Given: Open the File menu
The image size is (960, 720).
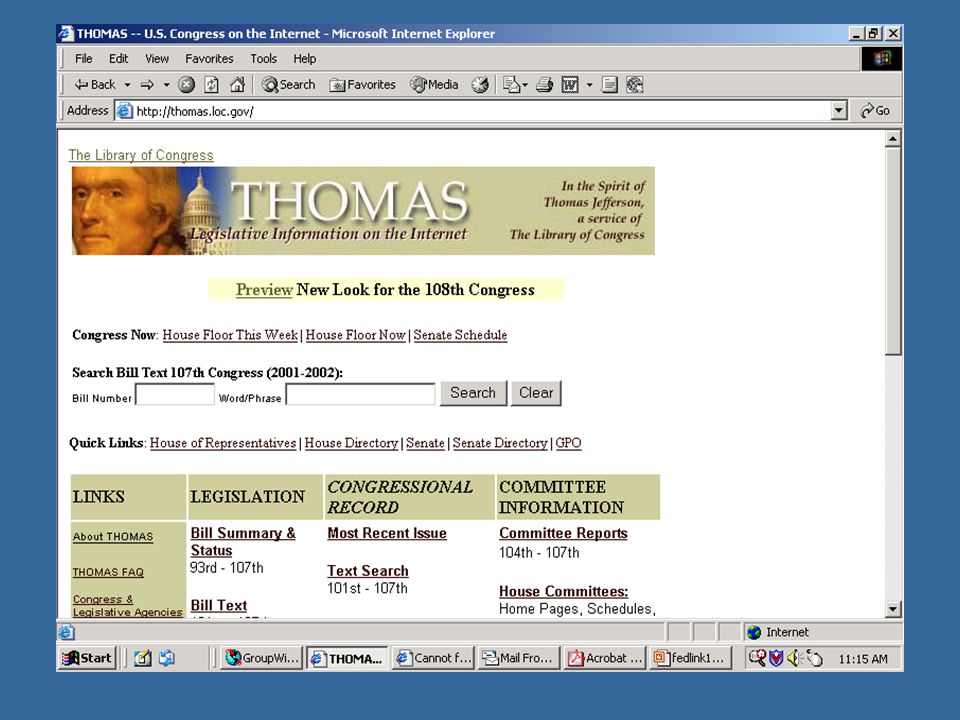Looking at the screenshot, I should [83, 59].
